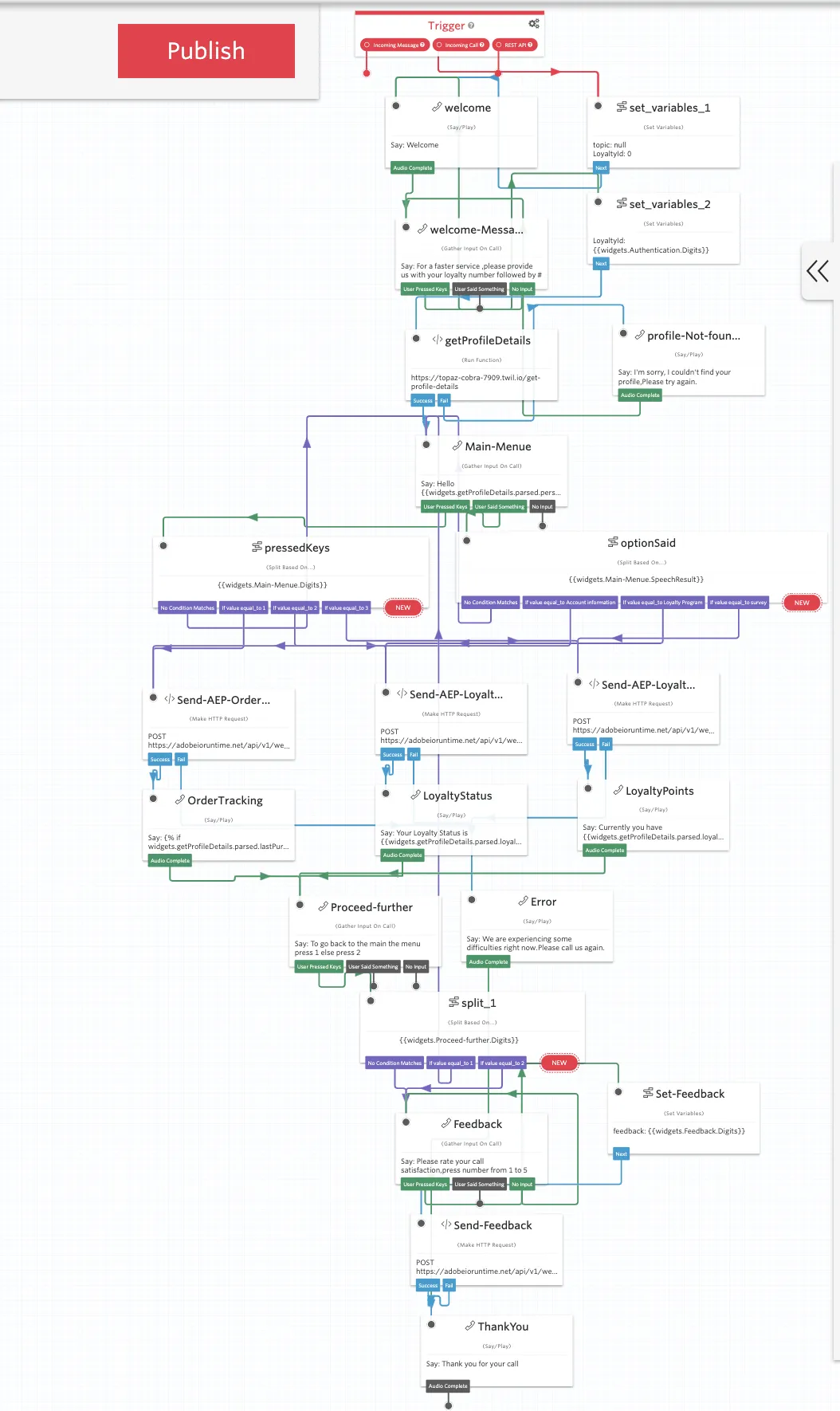Click Audio Complete port on welcome widget
Screen dimensions: 840x1411
413,168
